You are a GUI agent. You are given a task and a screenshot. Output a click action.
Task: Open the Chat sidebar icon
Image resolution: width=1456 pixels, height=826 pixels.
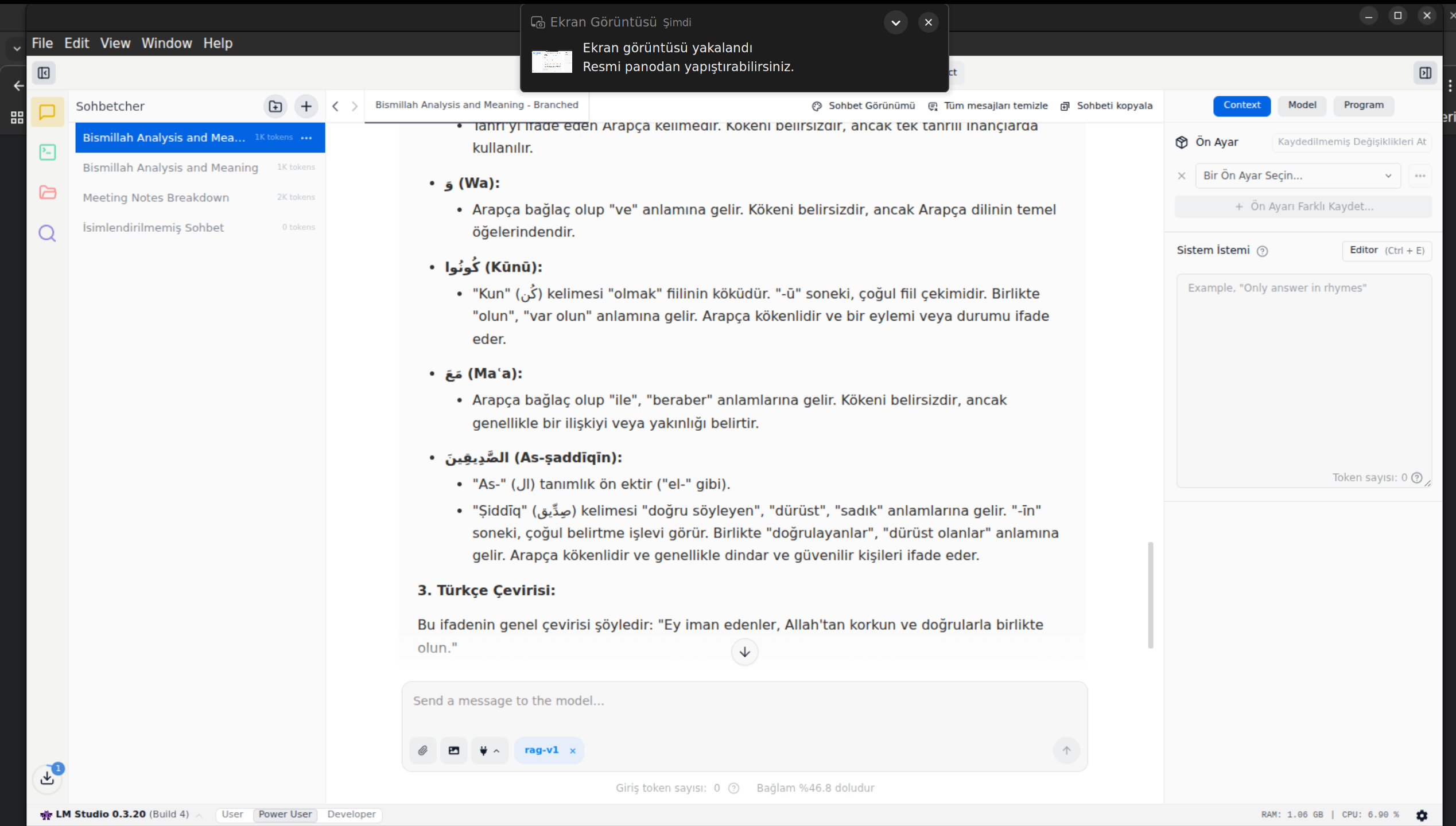pos(47,111)
